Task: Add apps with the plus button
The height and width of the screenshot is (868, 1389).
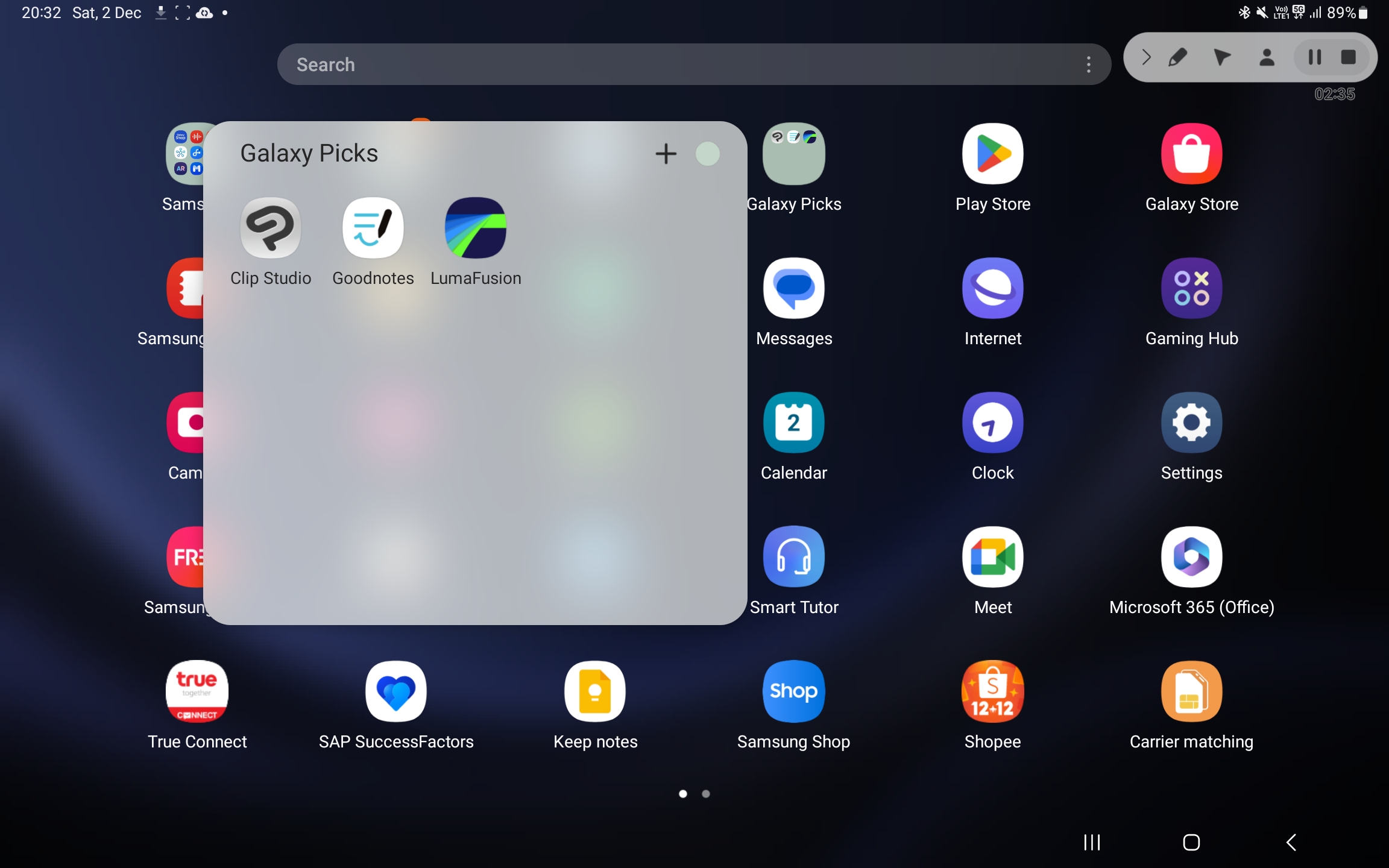Action: [x=666, y=154]
